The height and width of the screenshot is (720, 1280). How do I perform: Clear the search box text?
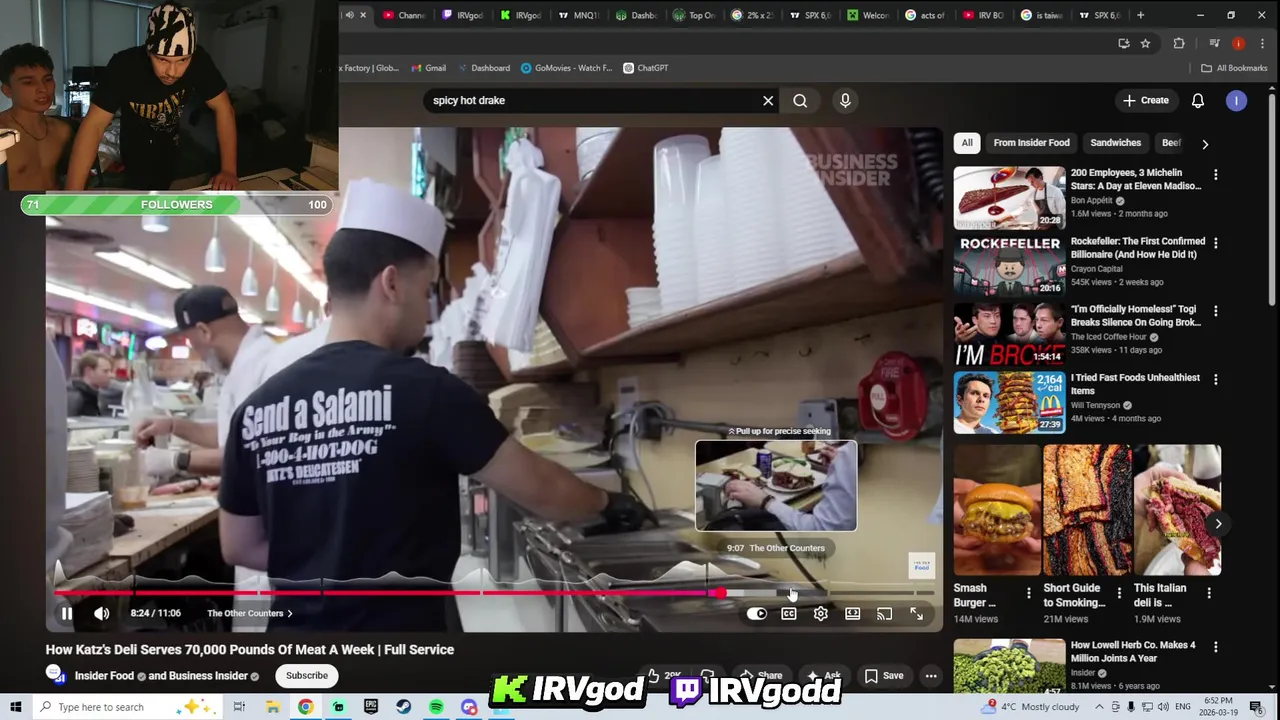768,101
